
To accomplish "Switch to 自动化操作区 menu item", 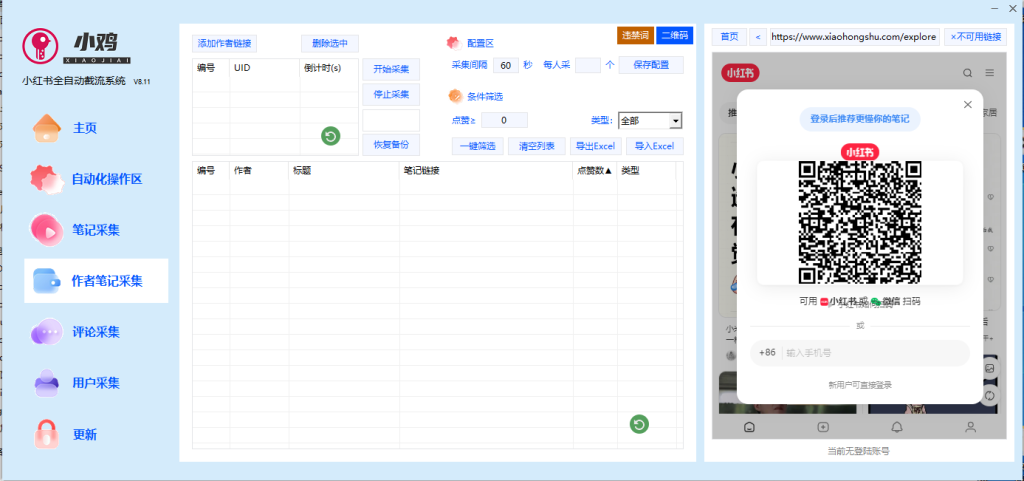I will pyautogui.click(x=106, y=179).
